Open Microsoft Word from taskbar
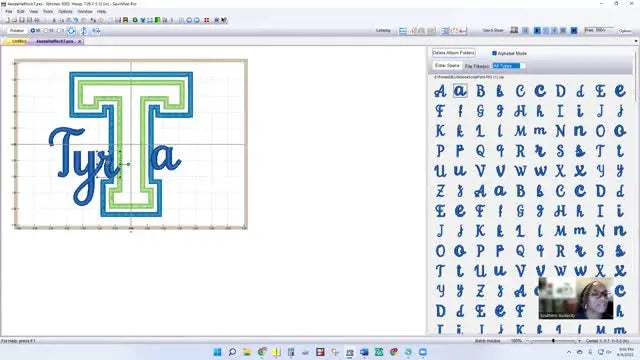Screen dimensions: 640x360 (364, 352)
